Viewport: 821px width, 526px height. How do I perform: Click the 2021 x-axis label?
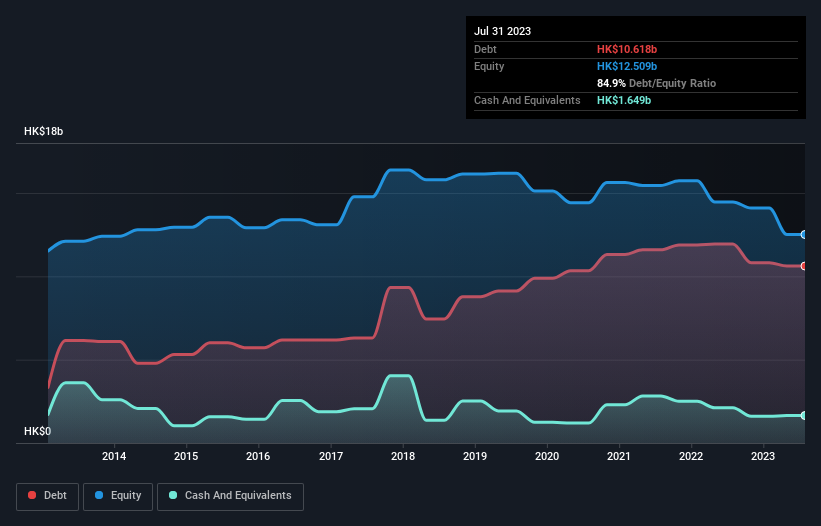[x=619, y=456]
